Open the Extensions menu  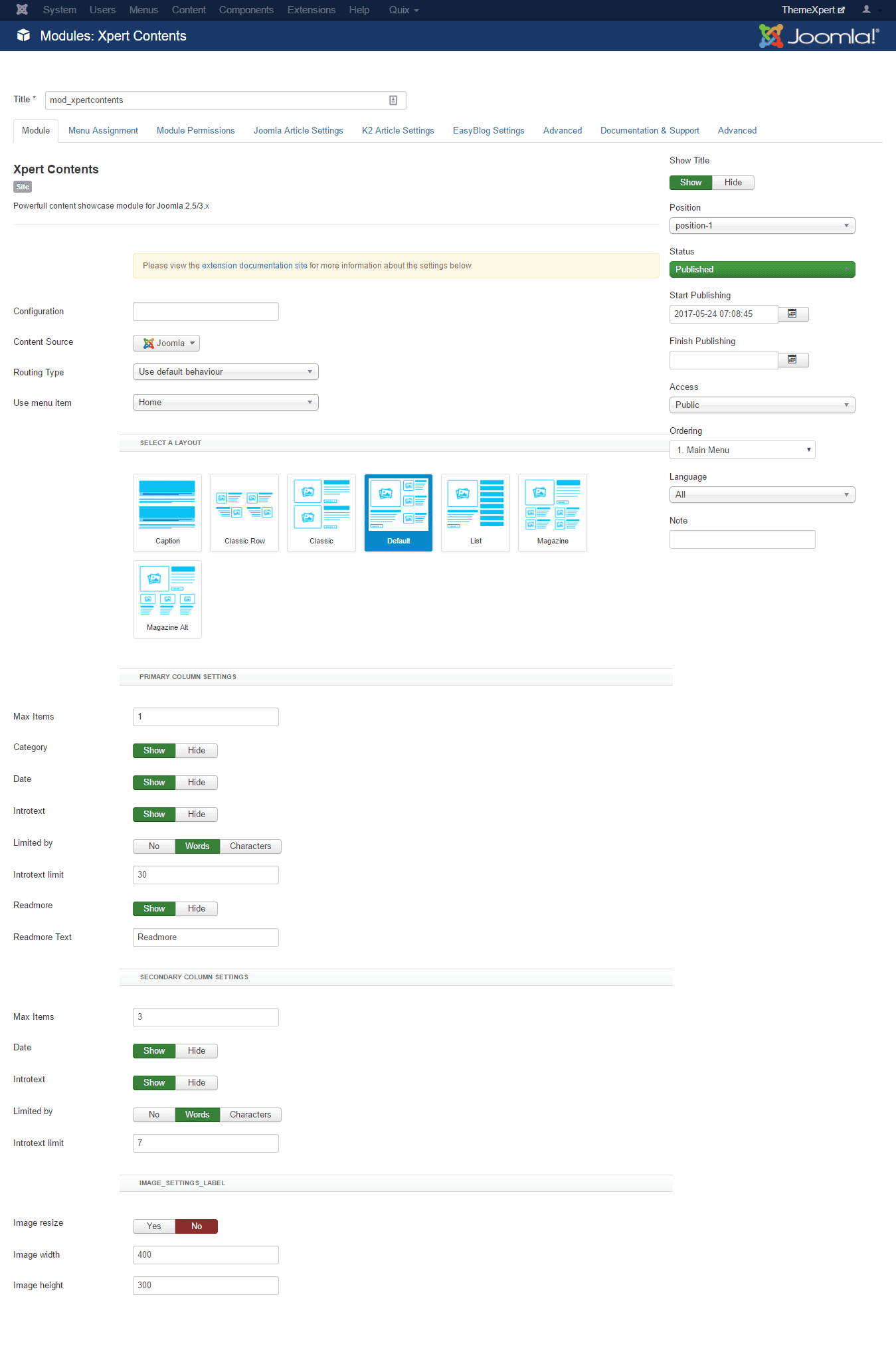[x=311, y=10]
